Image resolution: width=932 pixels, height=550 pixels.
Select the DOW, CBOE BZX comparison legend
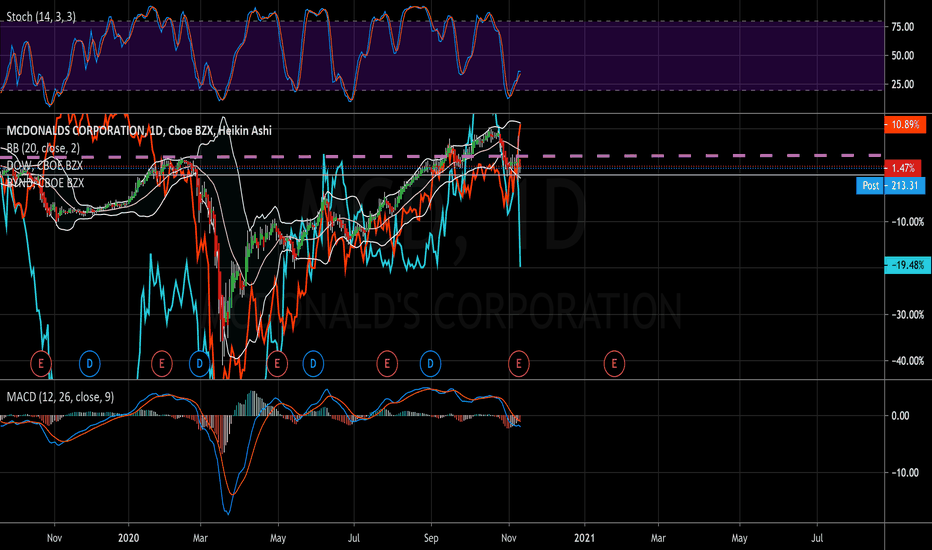(45, 165)
